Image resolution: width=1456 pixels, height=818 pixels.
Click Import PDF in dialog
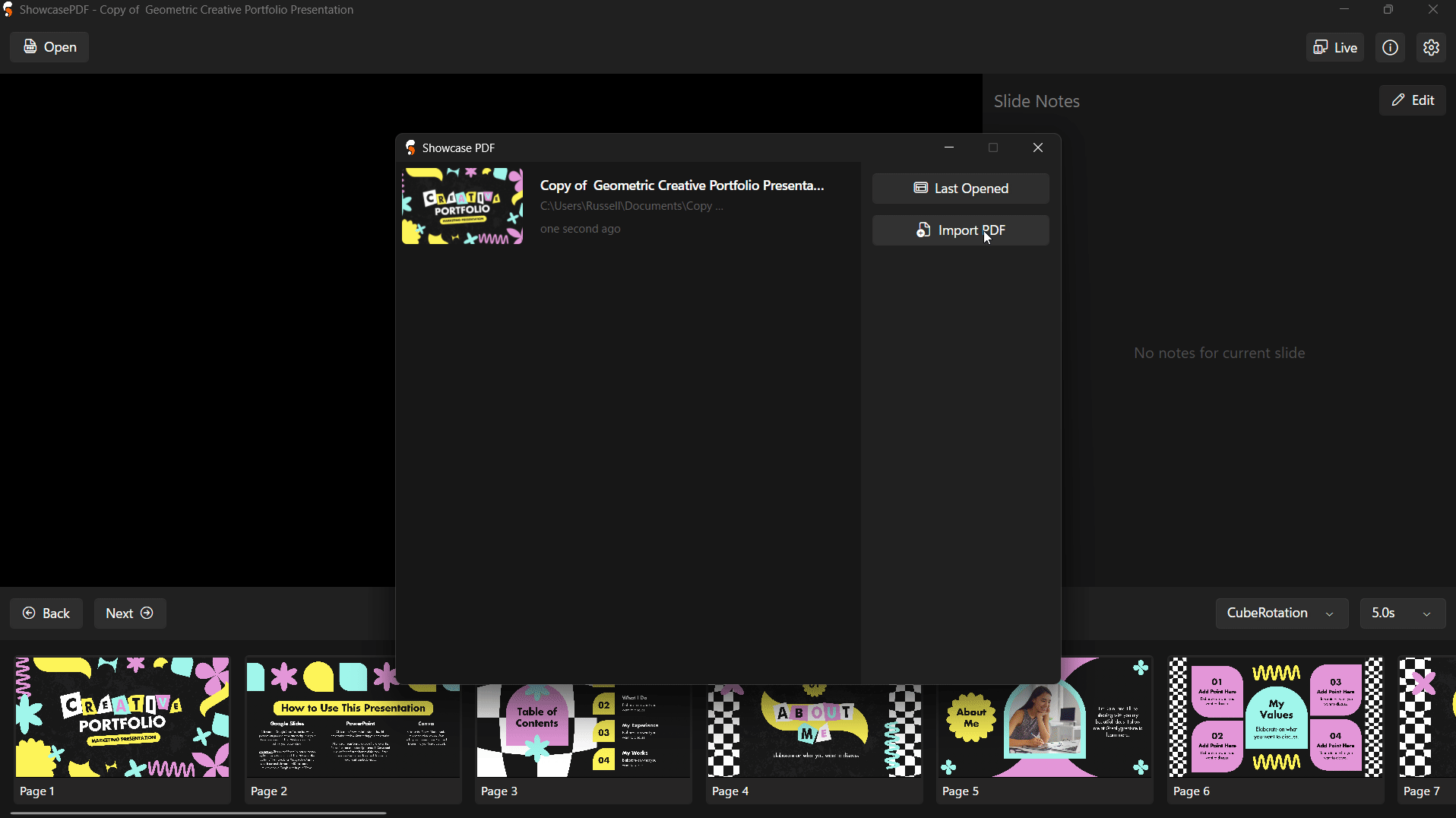pos(961,230)
